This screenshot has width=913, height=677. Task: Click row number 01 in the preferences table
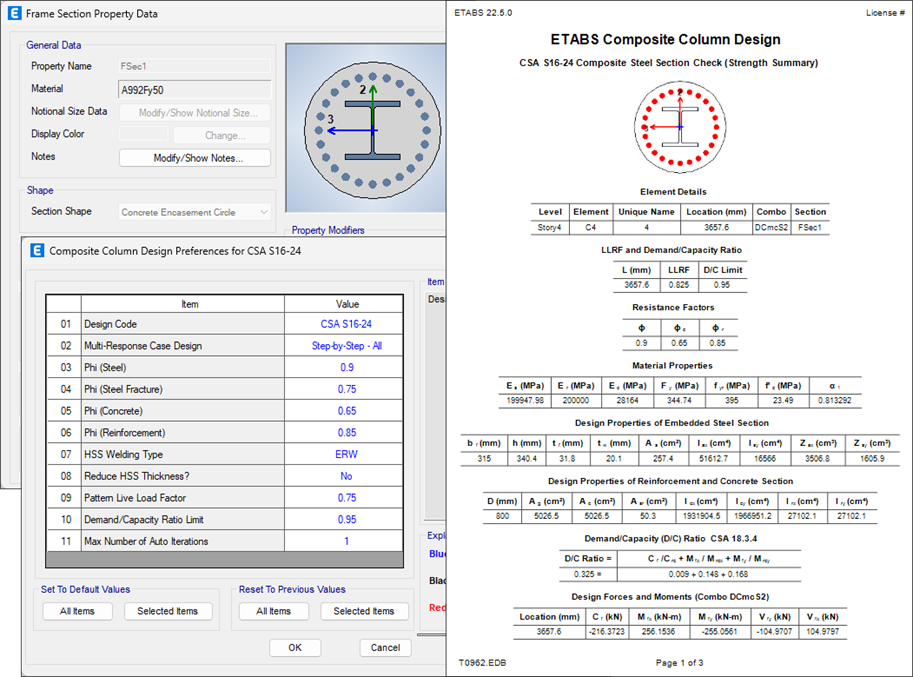point(64,324)
